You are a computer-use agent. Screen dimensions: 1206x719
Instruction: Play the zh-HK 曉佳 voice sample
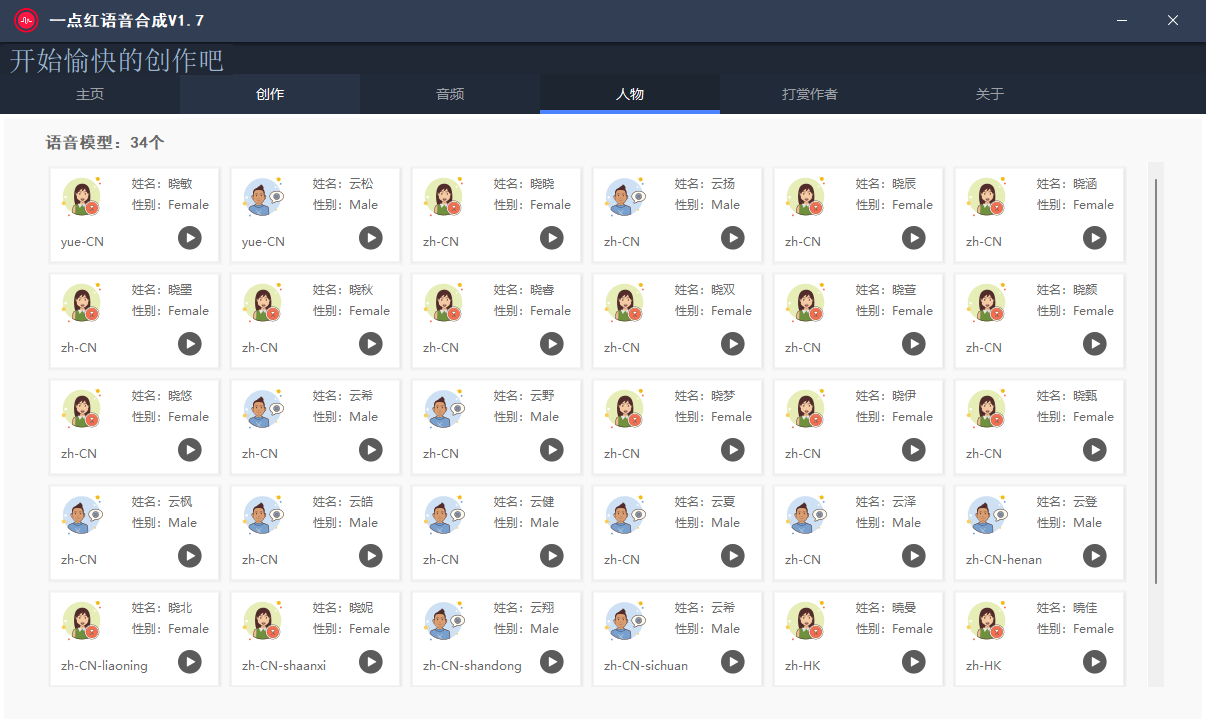(1095, 662)
